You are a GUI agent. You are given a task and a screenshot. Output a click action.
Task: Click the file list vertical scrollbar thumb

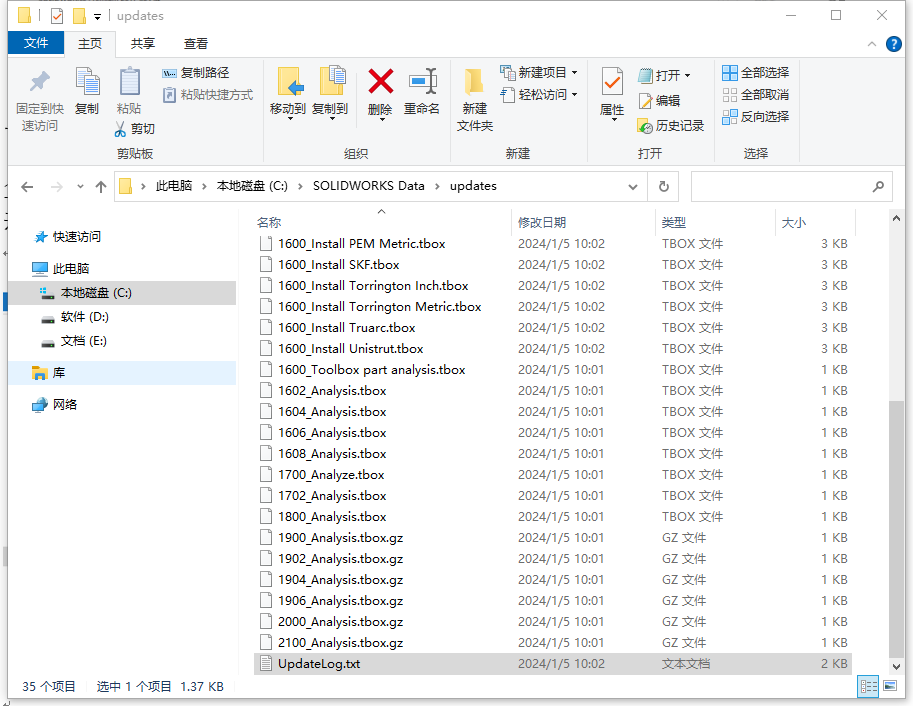coord(896,529)
